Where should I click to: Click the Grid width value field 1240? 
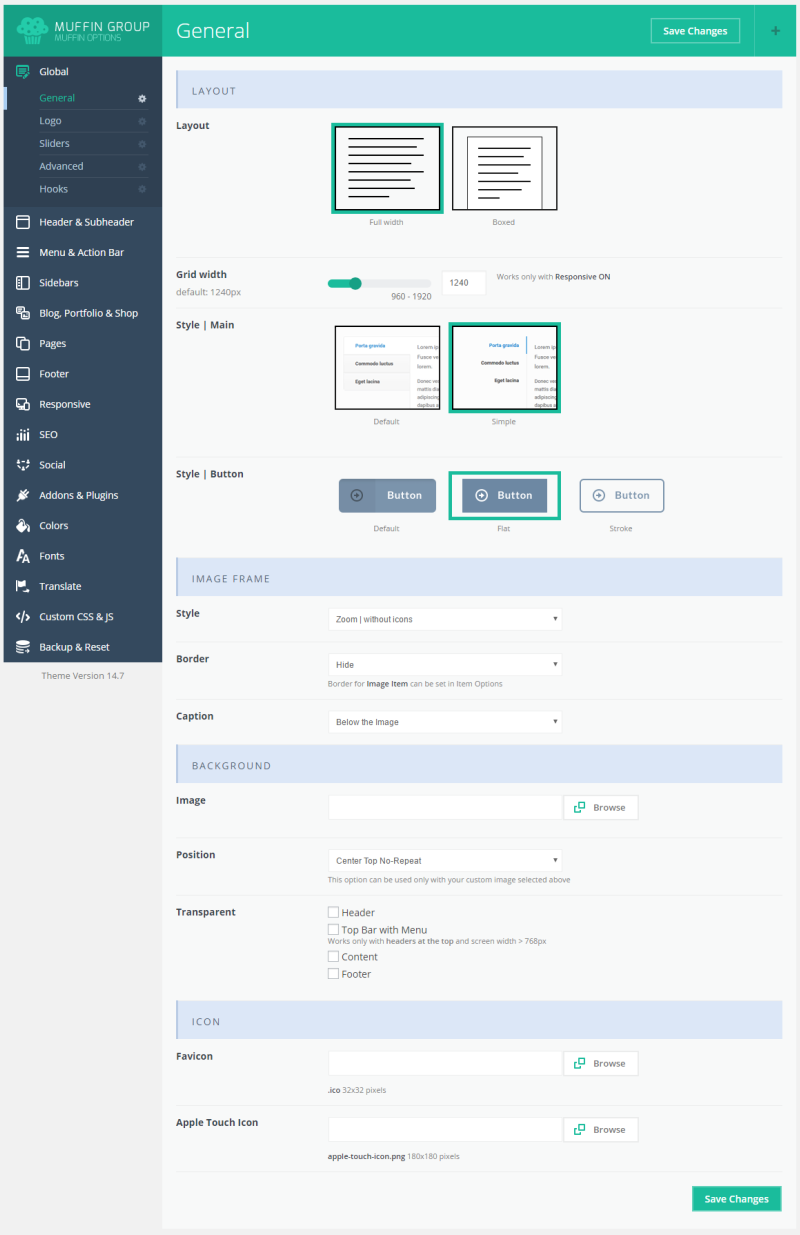click(464, 283)
